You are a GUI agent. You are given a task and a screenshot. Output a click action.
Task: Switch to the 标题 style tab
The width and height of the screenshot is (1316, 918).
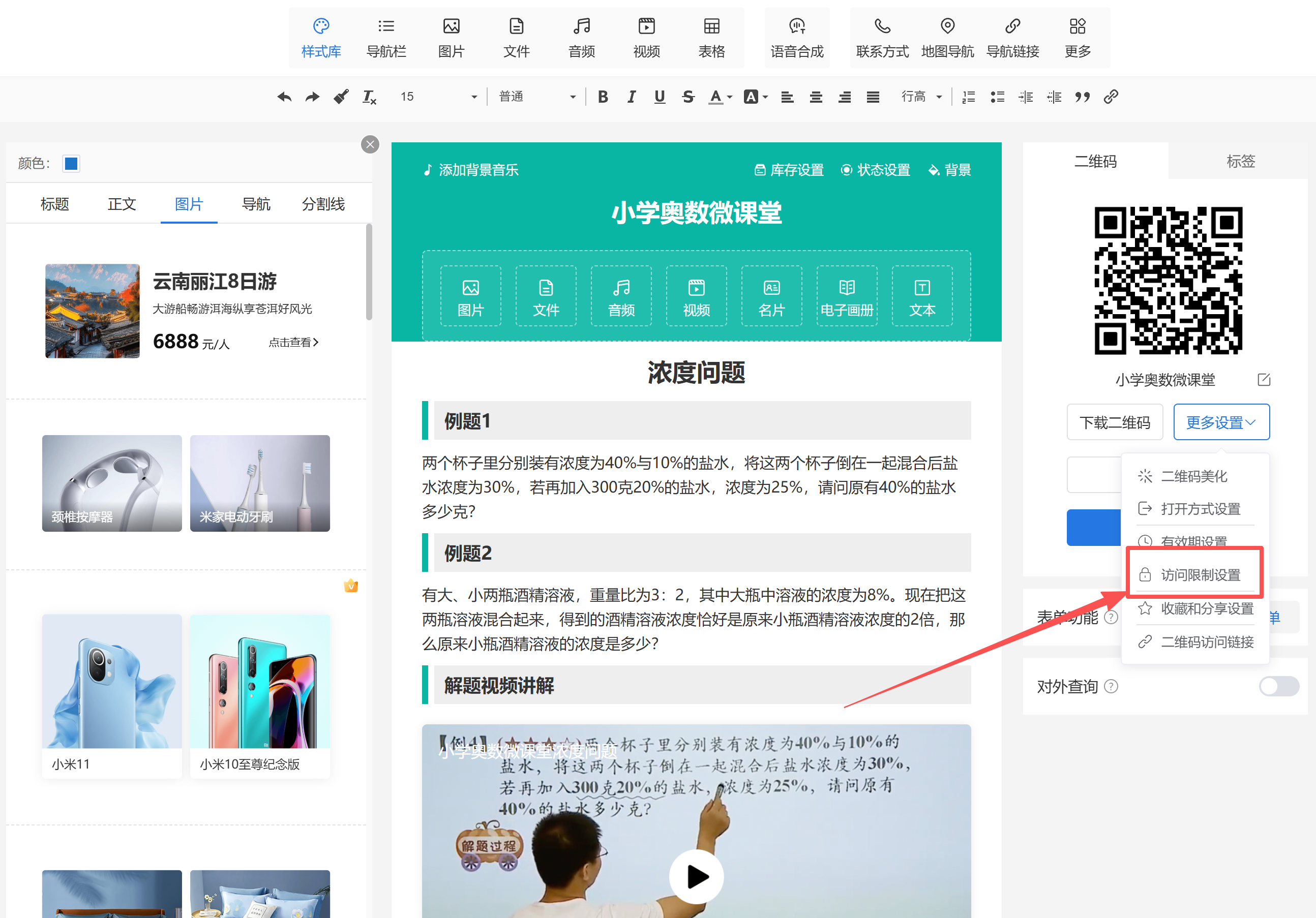click(54, 204)
